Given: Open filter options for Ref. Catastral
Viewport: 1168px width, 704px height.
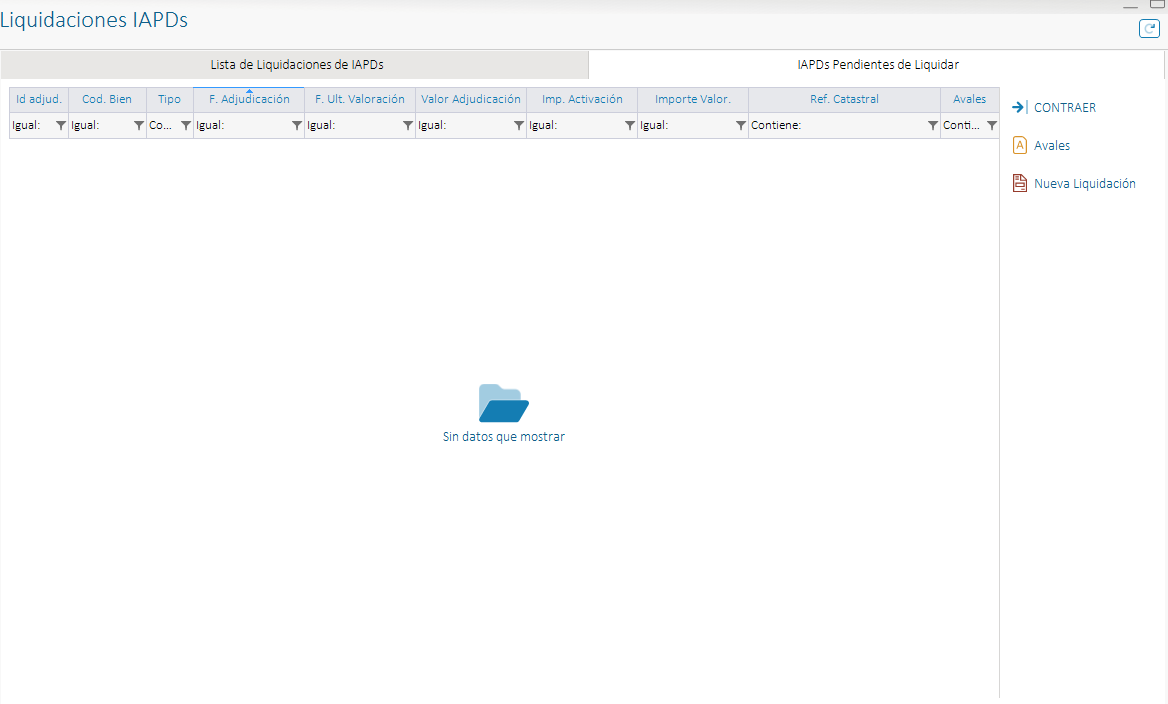Looking at the screenshot, I should pyautogui.click(x=932, y=126).
